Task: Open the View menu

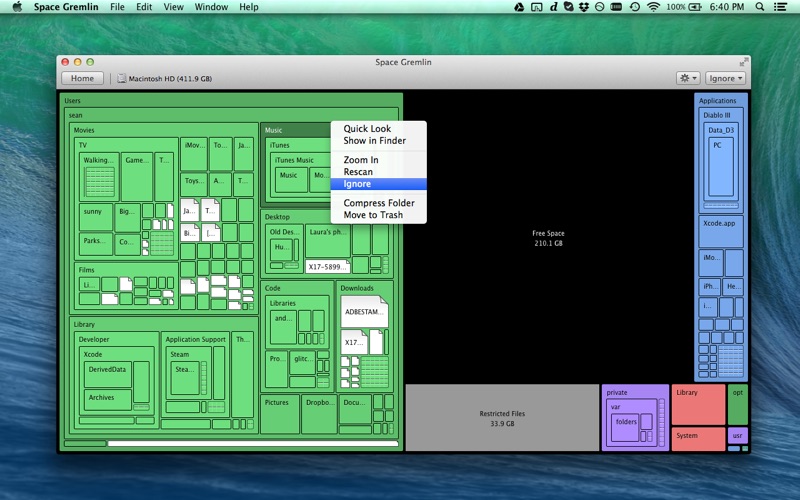Action: tap(173, 7)
